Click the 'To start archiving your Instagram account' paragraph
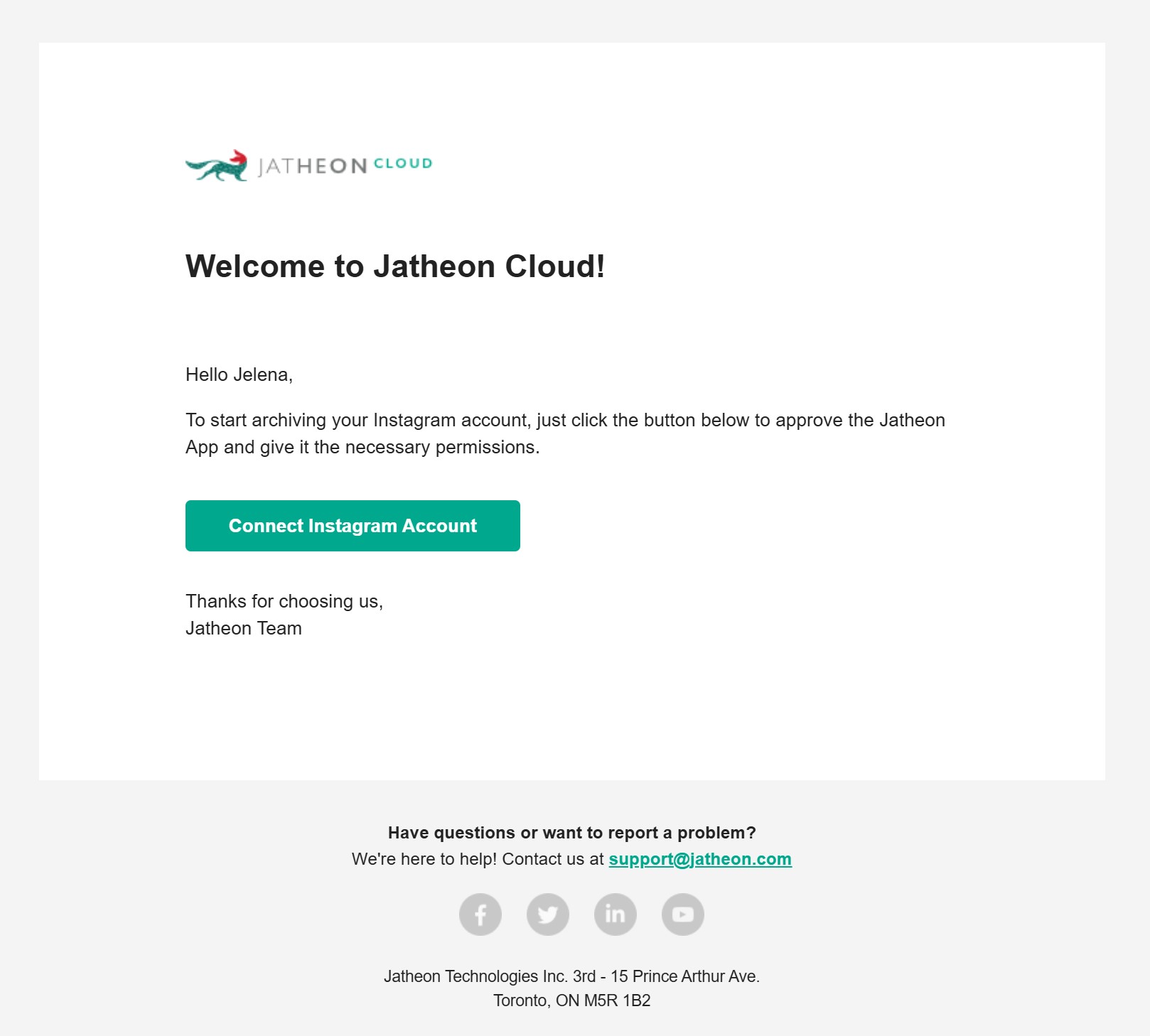1150x1036 pixels. pos(566,433)
